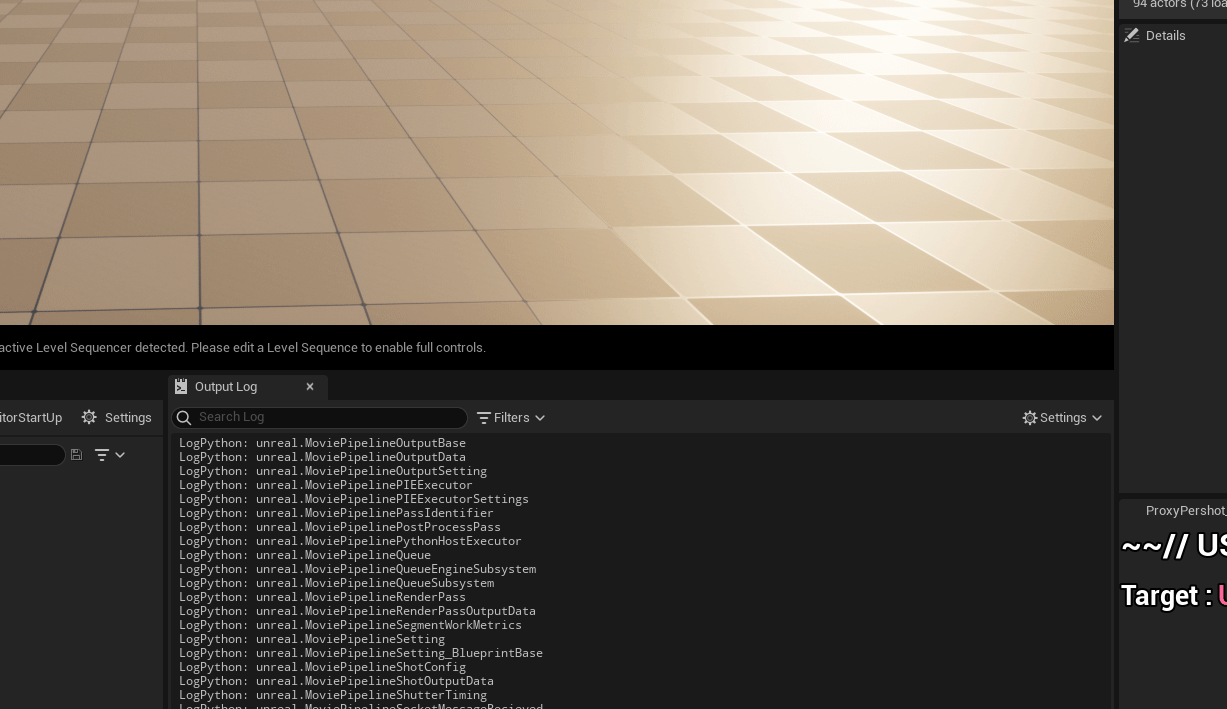Select log line MoviePipelinePythonHostExecutor

click(350, 541)
